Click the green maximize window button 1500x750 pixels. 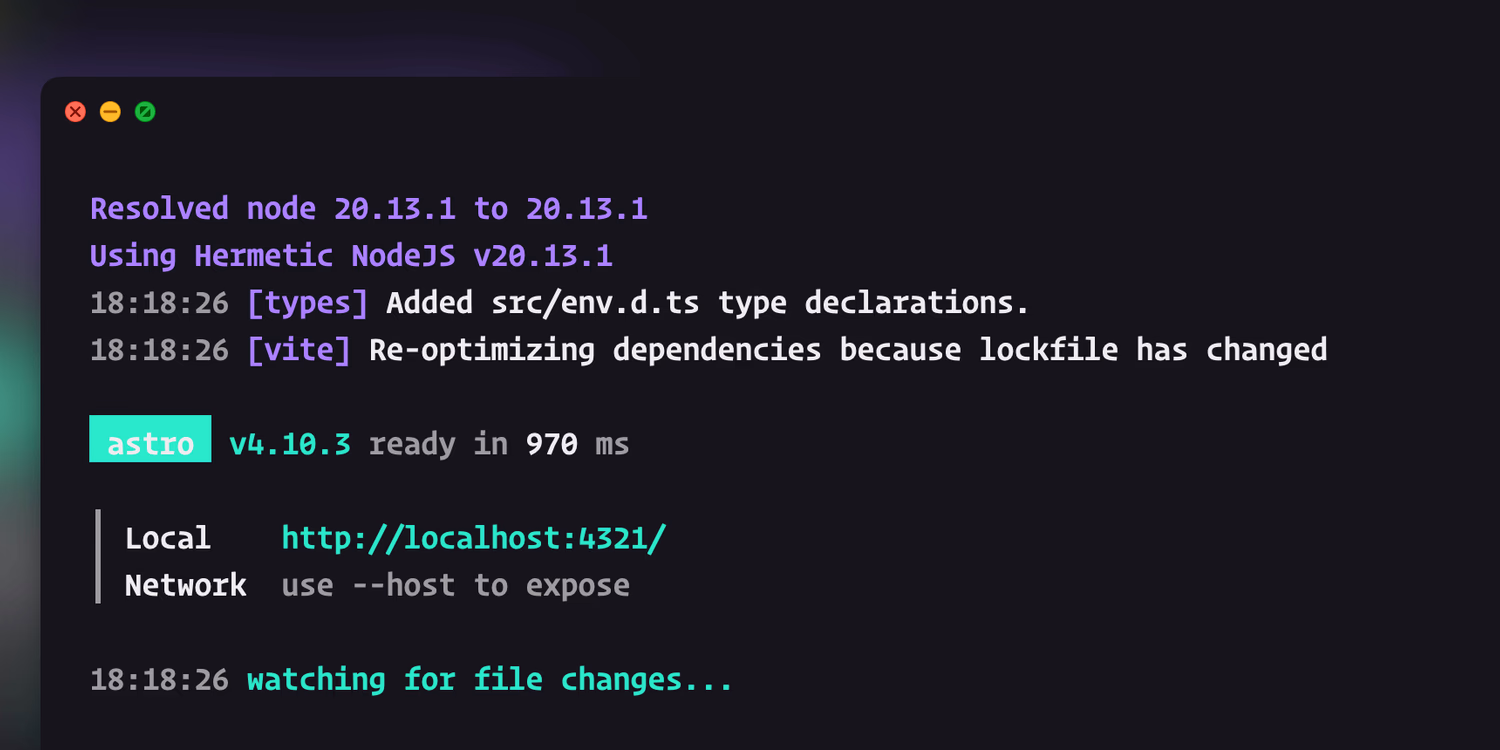tap(145, 112)
